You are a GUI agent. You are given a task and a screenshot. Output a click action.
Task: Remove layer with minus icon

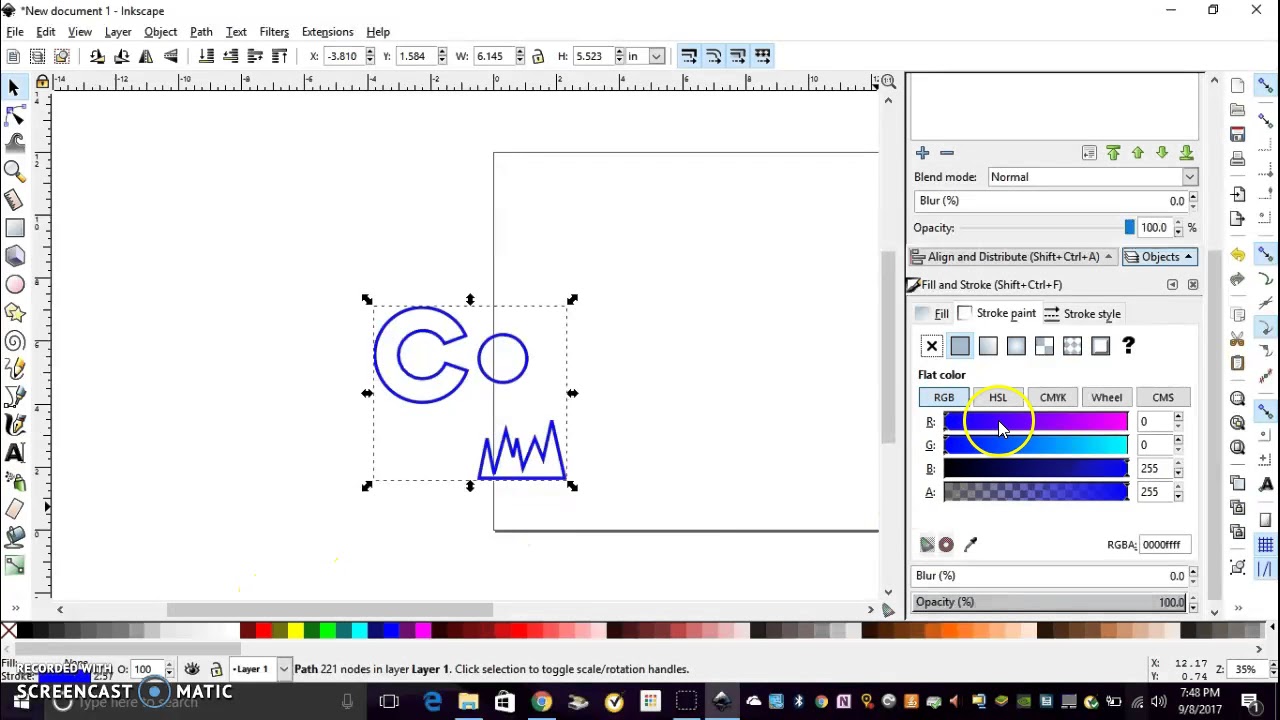[947, 153]
